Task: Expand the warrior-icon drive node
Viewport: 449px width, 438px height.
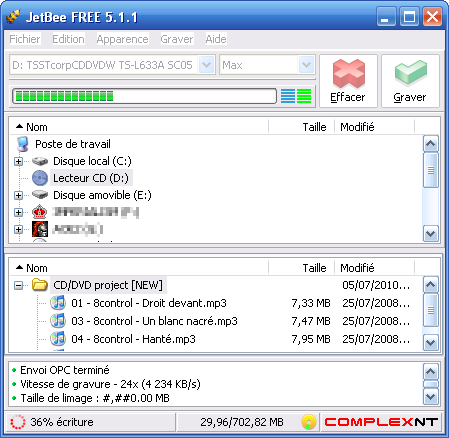Action: point(18,229)
